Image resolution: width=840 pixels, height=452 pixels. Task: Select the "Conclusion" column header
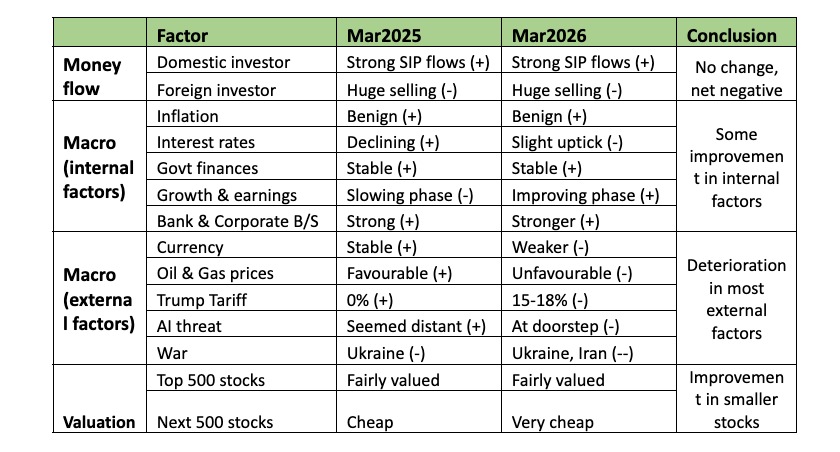(732, 35)
